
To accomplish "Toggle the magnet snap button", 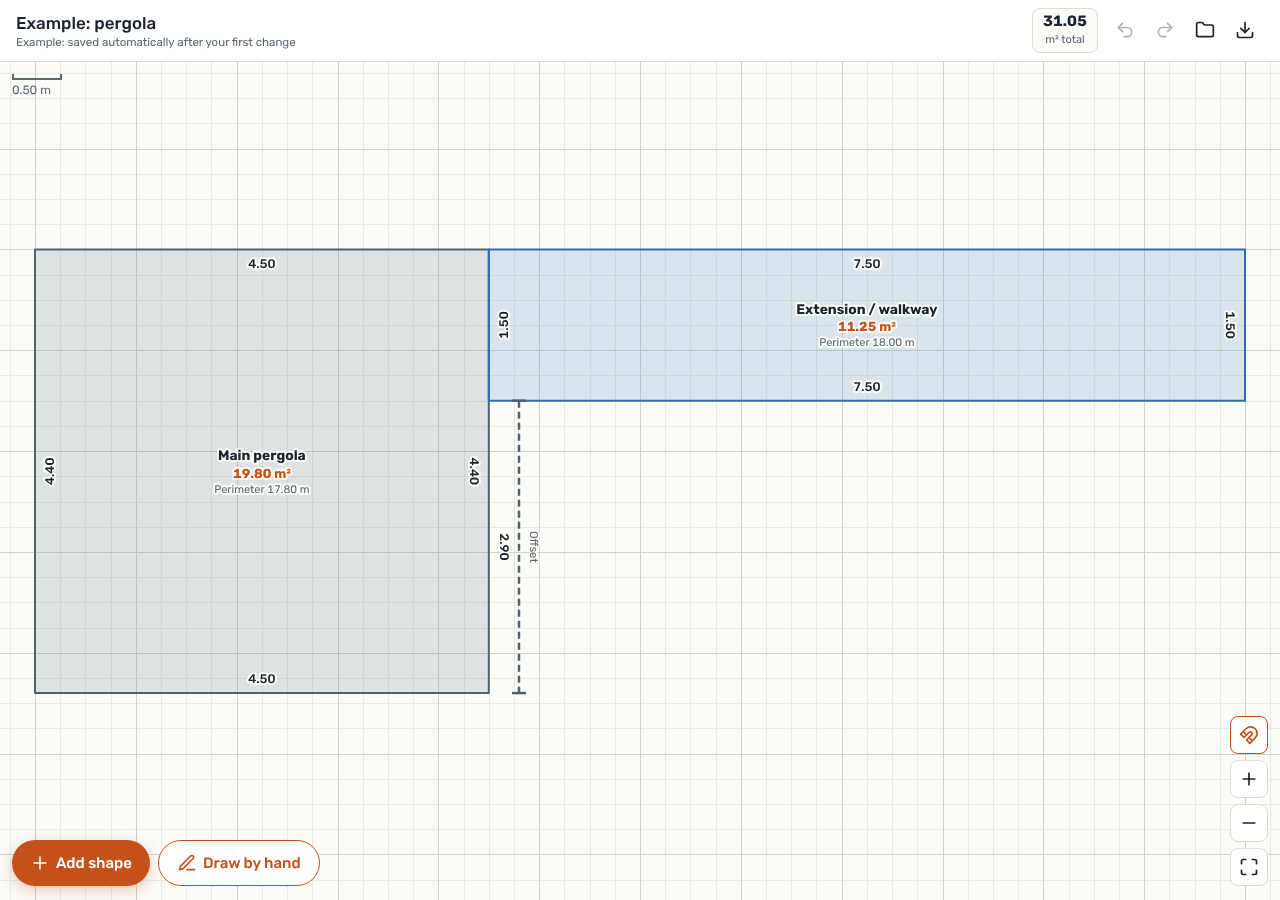I will (x=1249, y=735).
